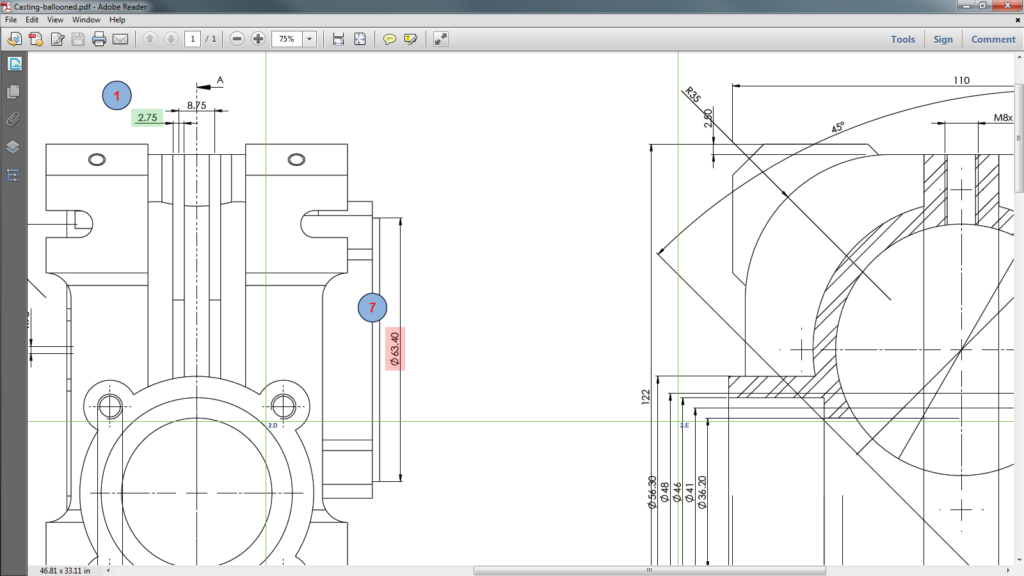Click the Zoom in plus button
Image resolution: width=1024 pixels, height=576 pixels.
[259, 39]
